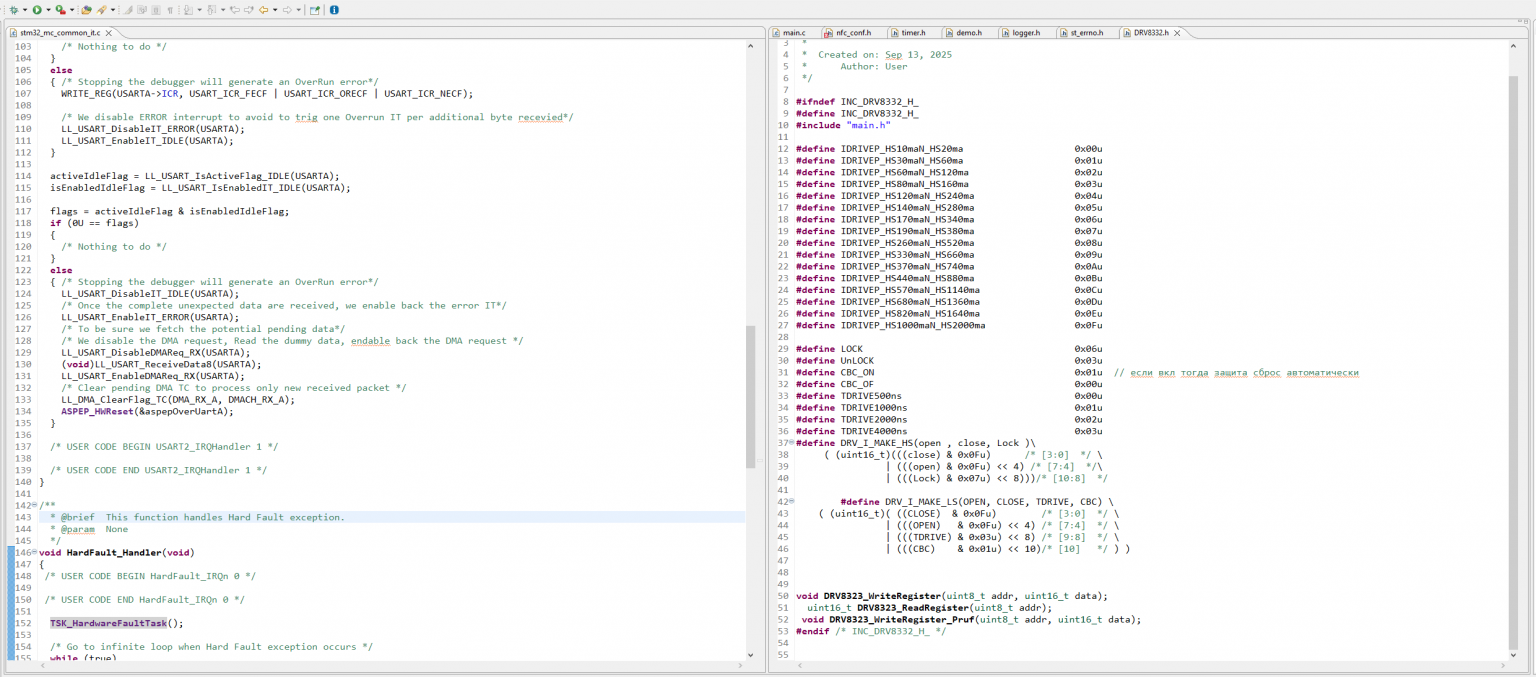Switch to the main.c tab

793,33
